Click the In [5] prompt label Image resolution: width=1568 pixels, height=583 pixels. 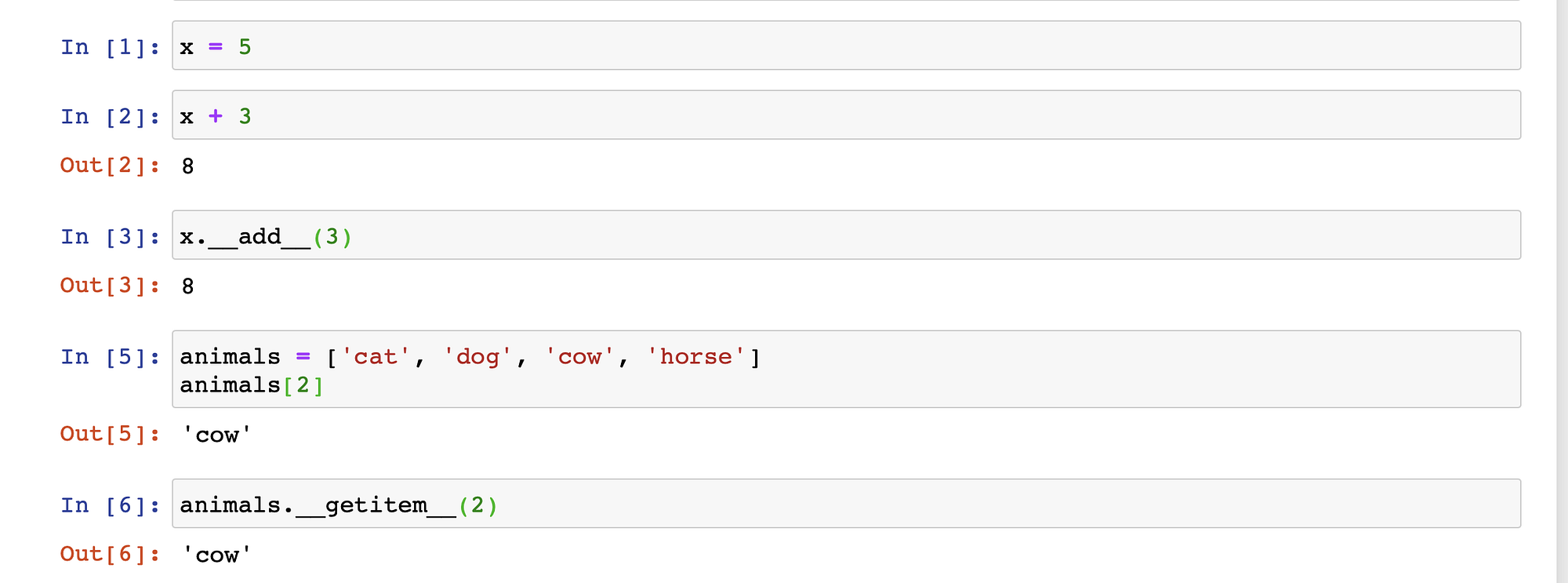coord(111,357)
